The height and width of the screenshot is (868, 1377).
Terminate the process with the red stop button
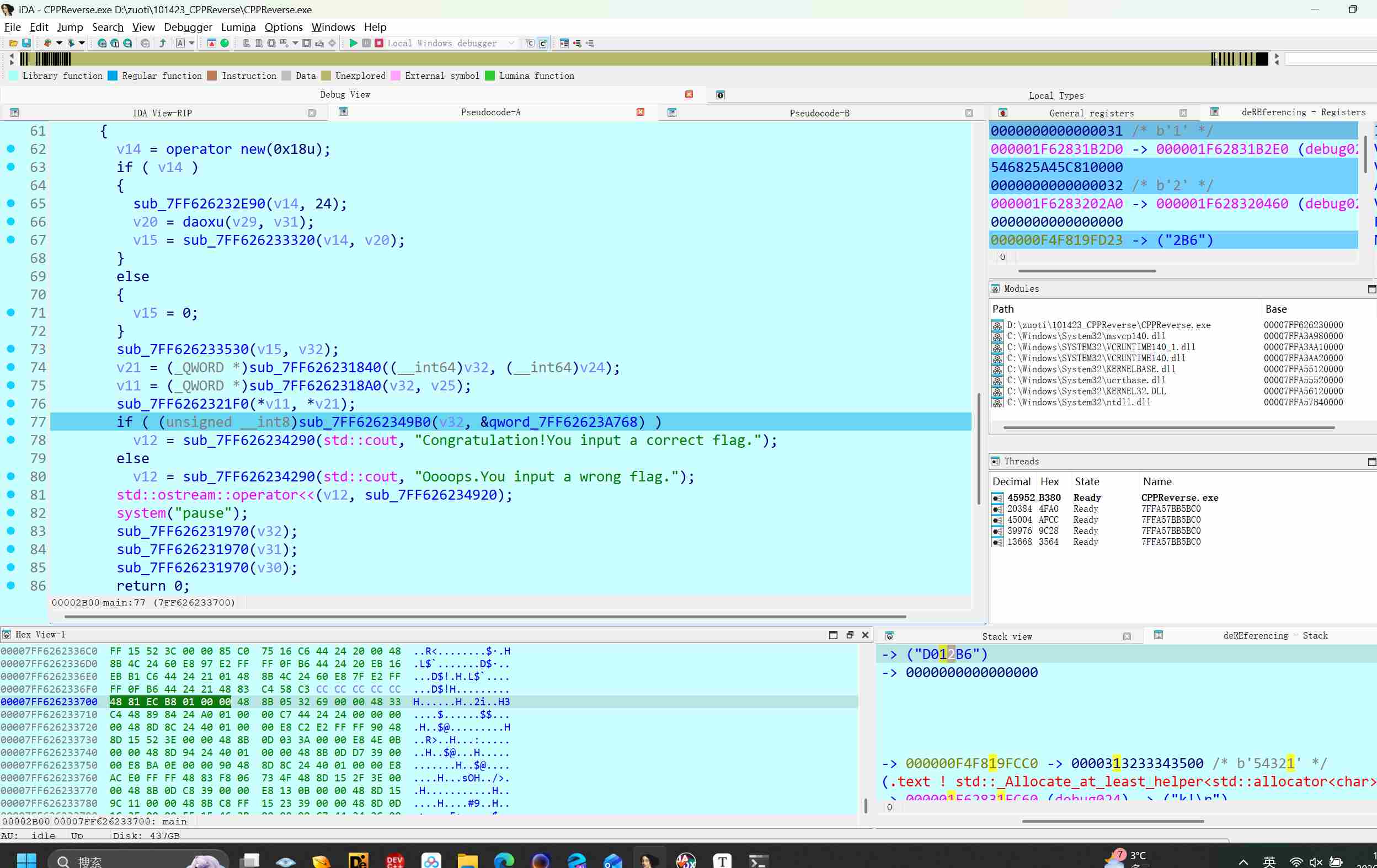point(378,44)
